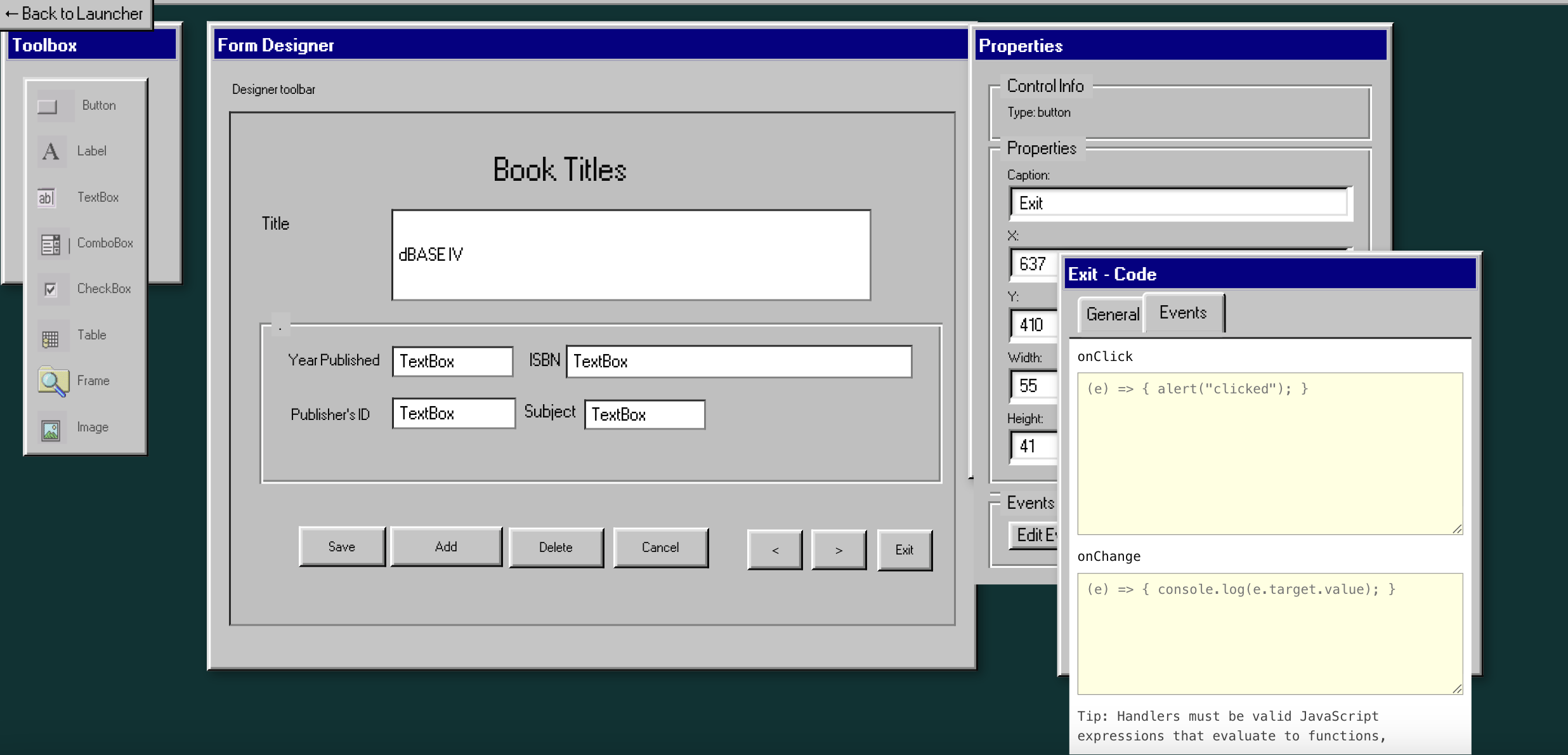Click the Designer toolbar text
The image size is (1568, 755).
click(x=273, y=89)
